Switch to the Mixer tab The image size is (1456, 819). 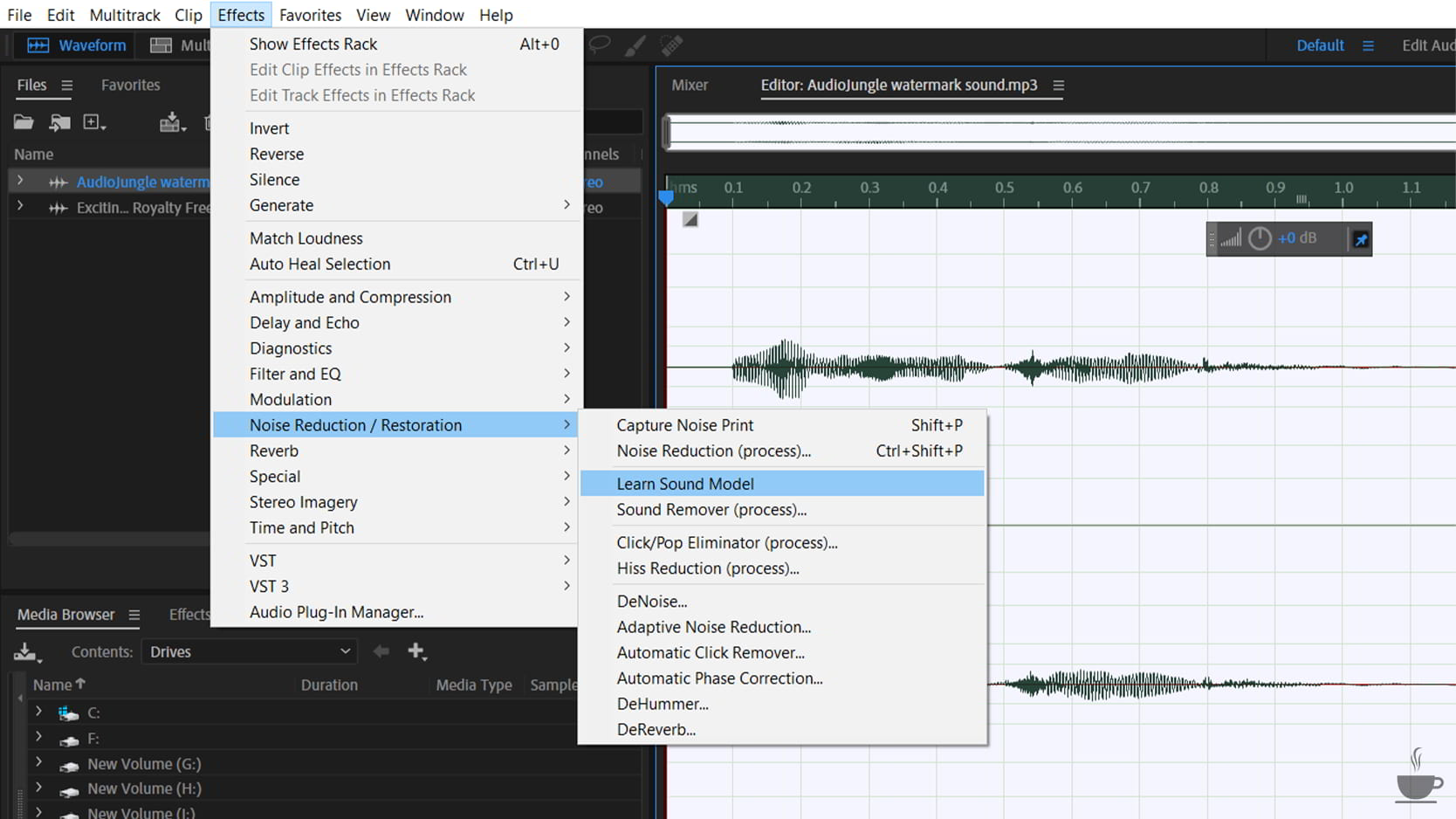point(690,85)
